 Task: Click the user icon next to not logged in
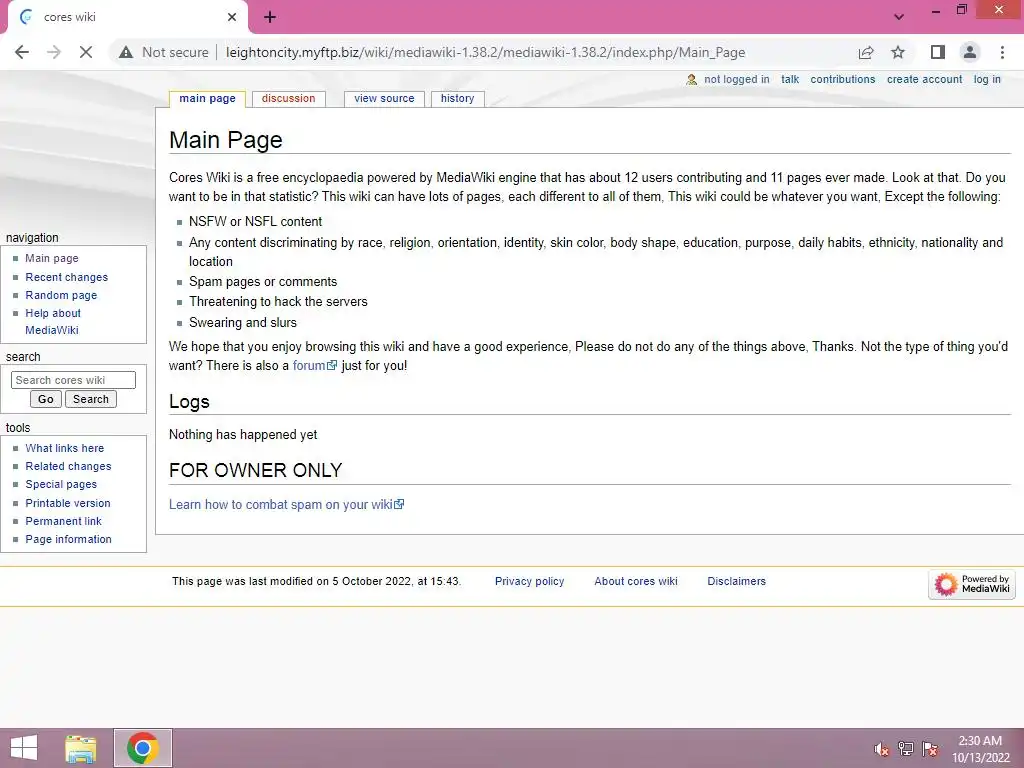click(692, 80)
